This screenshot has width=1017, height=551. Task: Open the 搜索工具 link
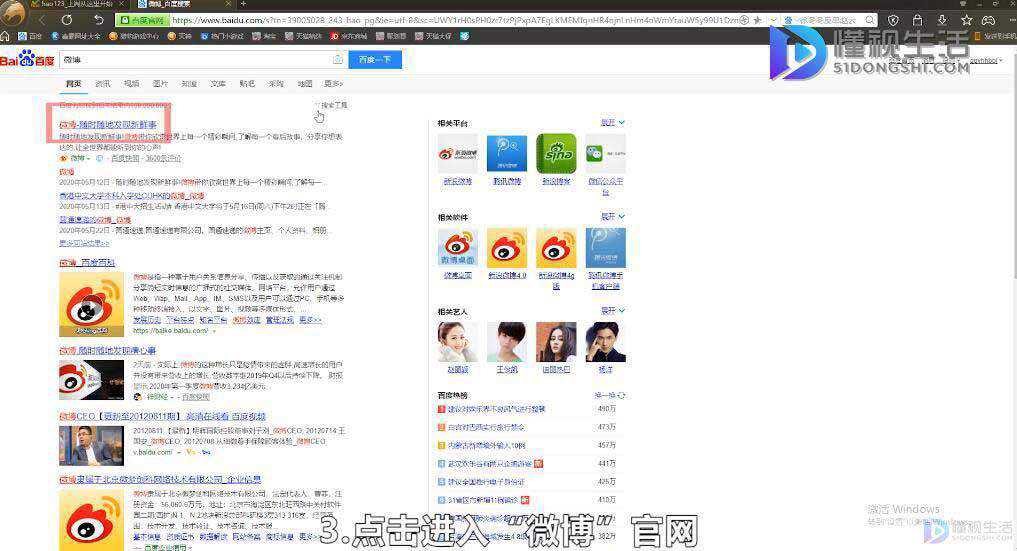click(x=333, y=104)
